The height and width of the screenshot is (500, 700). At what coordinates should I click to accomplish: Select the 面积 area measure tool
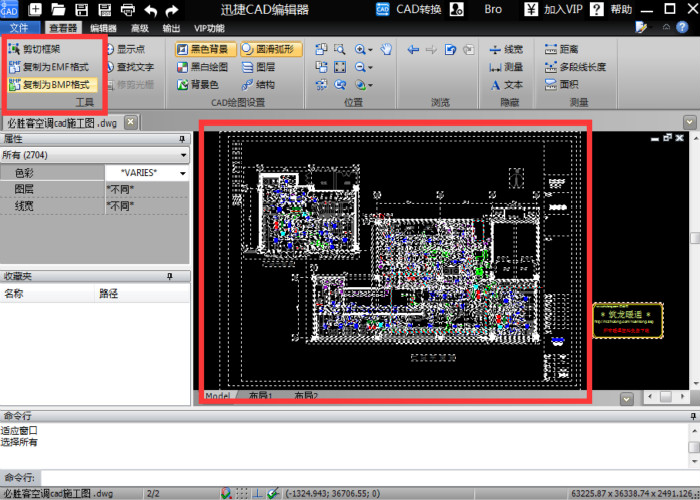point(562,84)
